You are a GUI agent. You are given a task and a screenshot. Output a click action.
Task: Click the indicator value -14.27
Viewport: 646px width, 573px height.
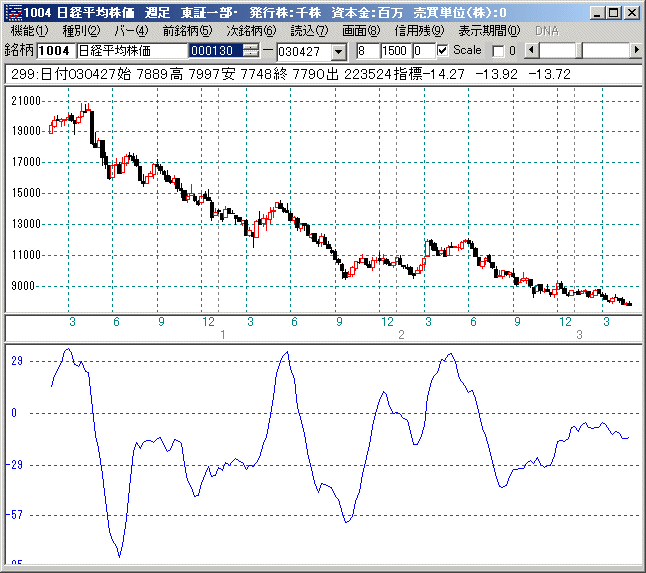coord(444,74)
